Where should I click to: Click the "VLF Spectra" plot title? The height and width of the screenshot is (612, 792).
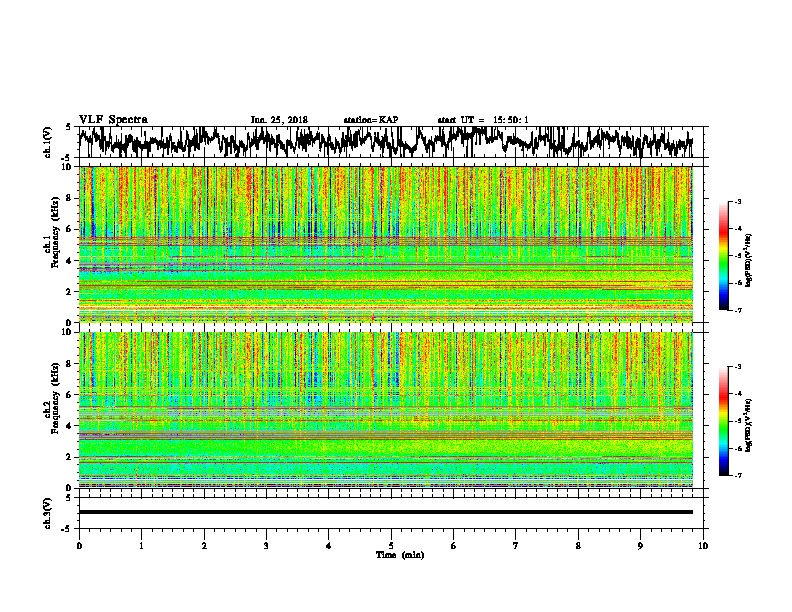point(113,120)
